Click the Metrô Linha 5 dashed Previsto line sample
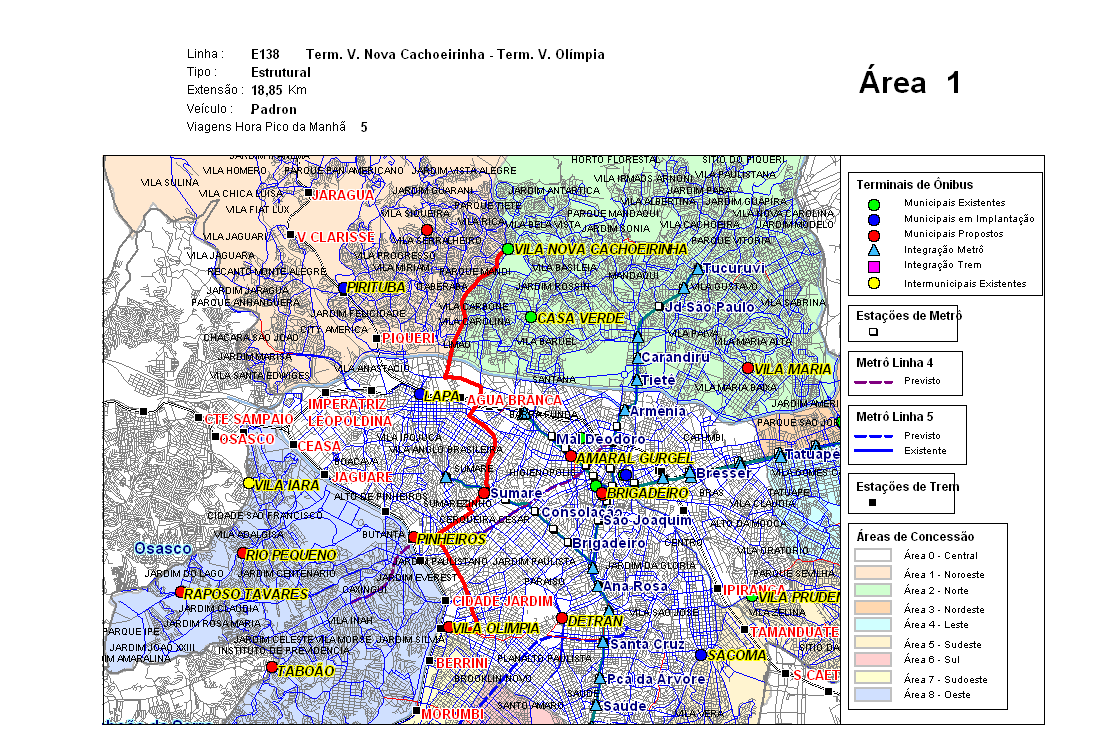 pyautogui.click(x=874, y=436)
